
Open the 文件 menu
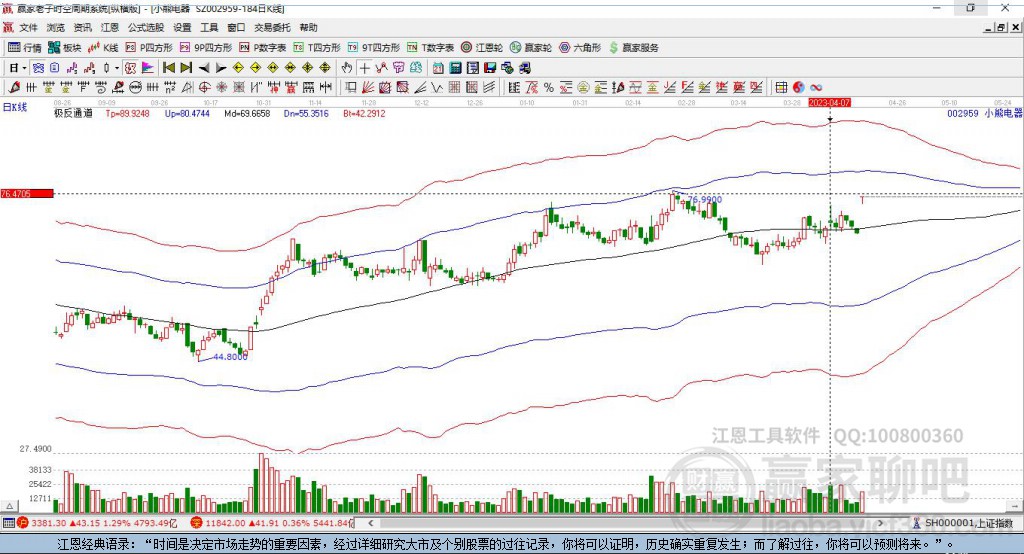pos(29,27)
